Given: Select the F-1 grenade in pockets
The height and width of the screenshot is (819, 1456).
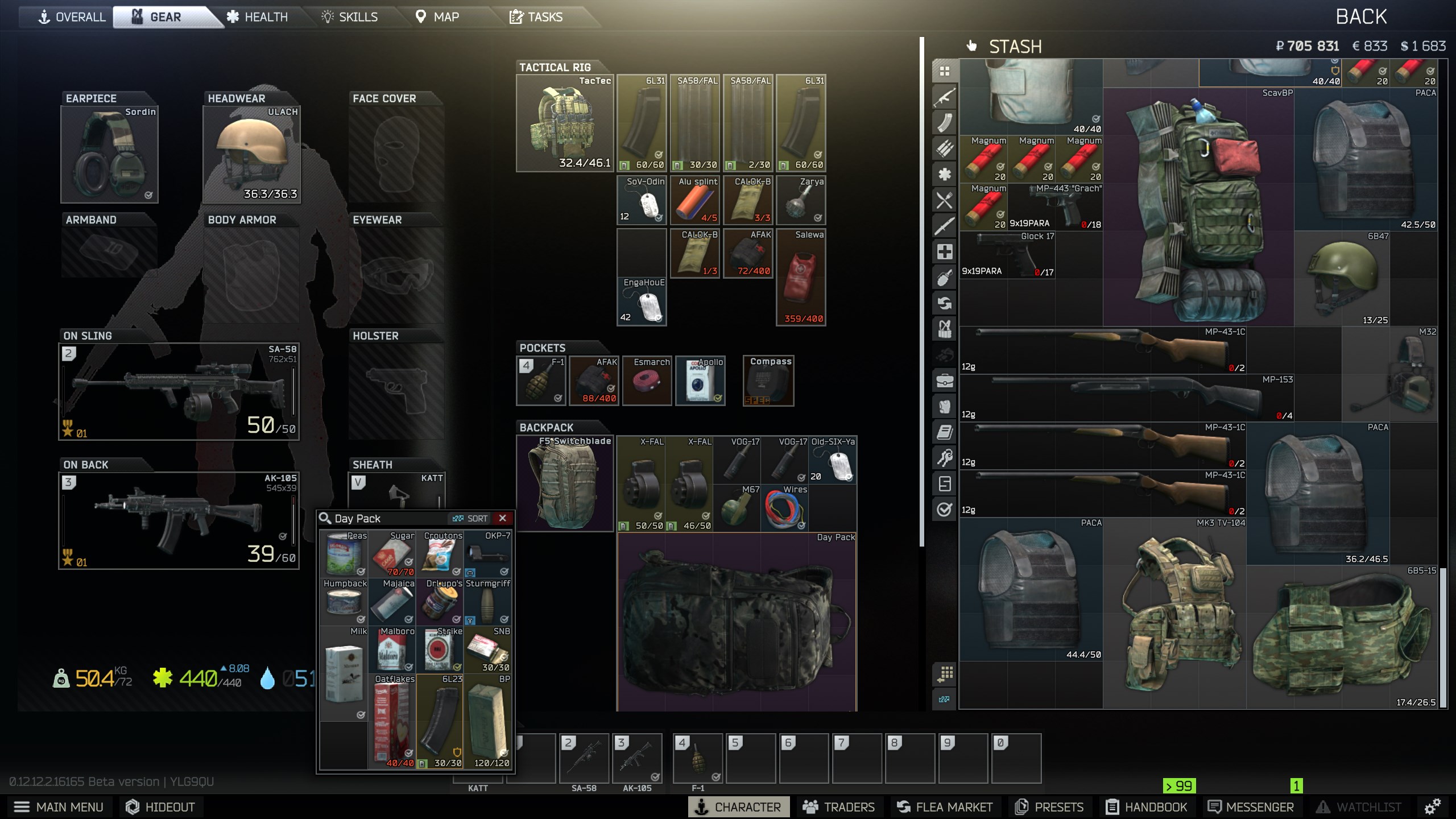Looking at the screenshot, I should [541, 380].
